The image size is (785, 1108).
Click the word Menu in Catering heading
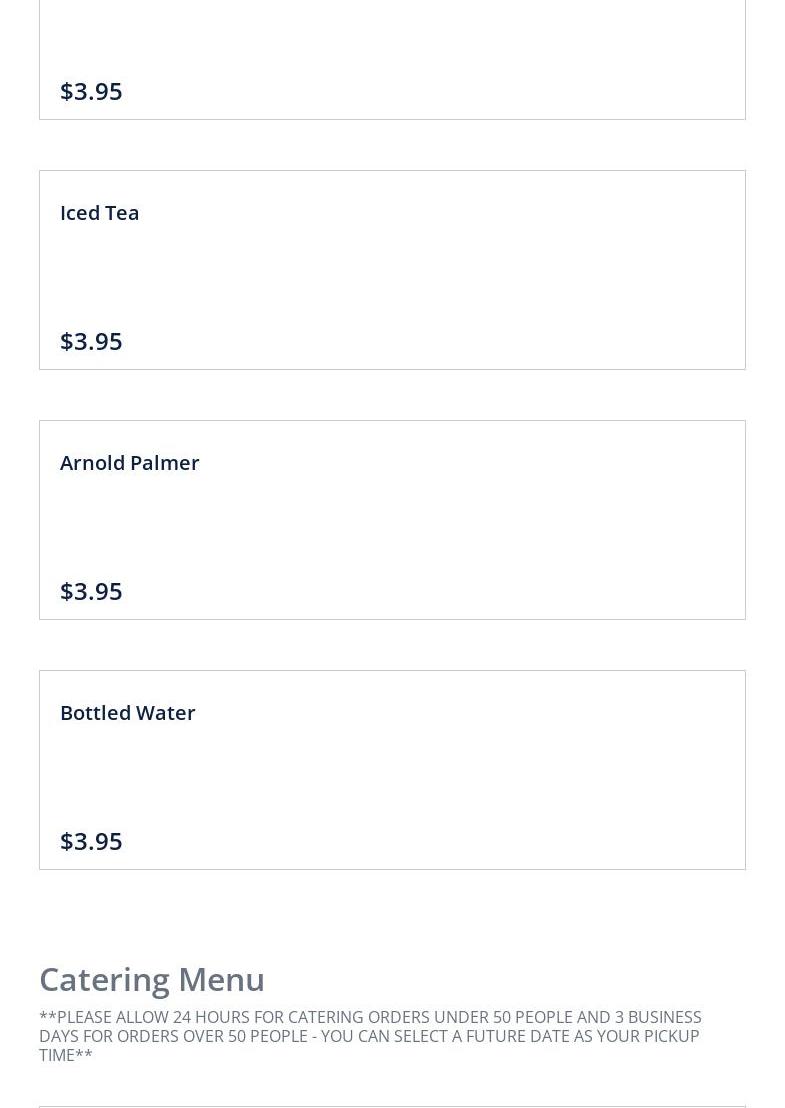tap(221, 979)
